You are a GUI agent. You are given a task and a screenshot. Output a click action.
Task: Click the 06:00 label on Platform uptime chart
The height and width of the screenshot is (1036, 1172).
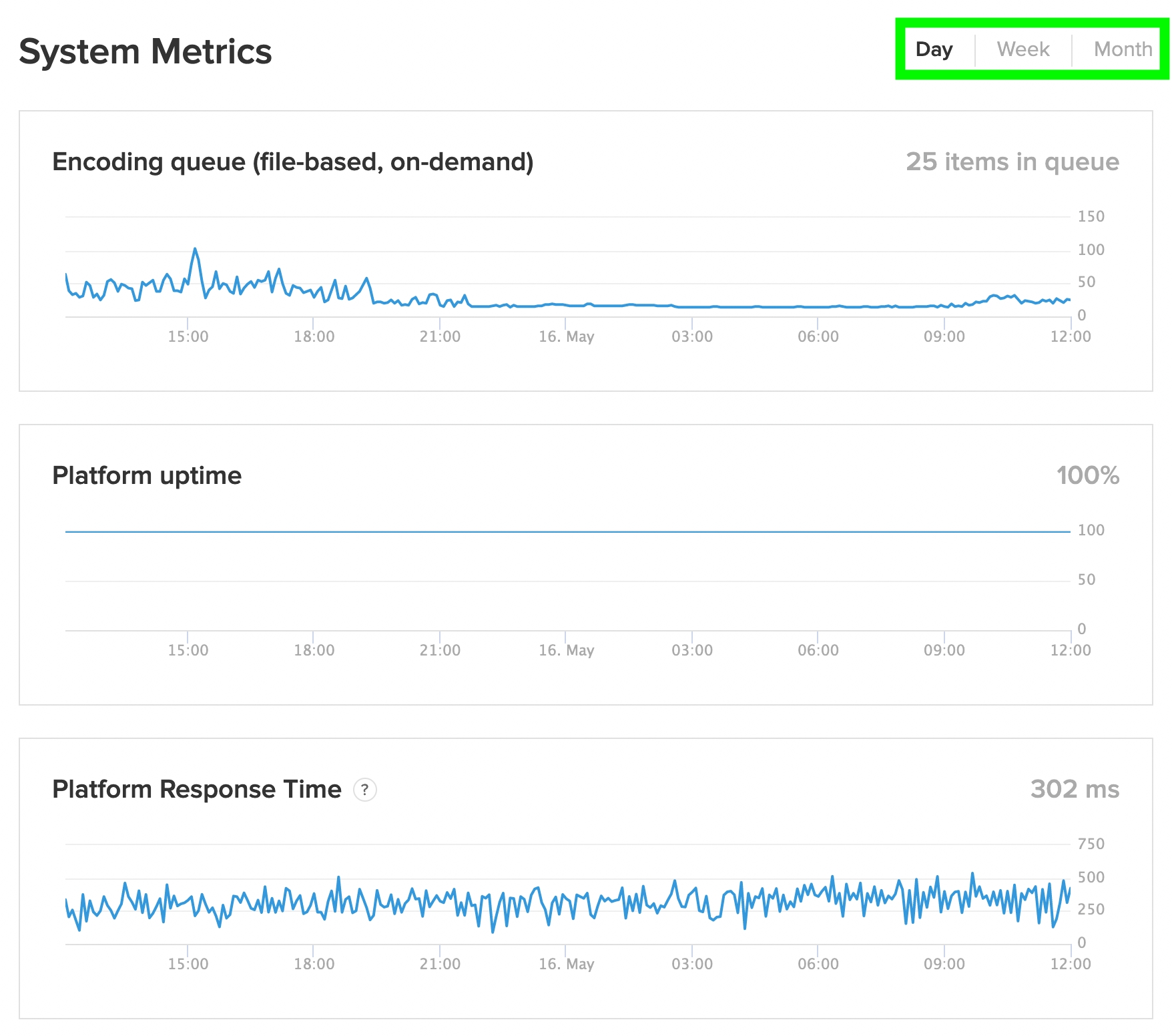click(818, 650)
